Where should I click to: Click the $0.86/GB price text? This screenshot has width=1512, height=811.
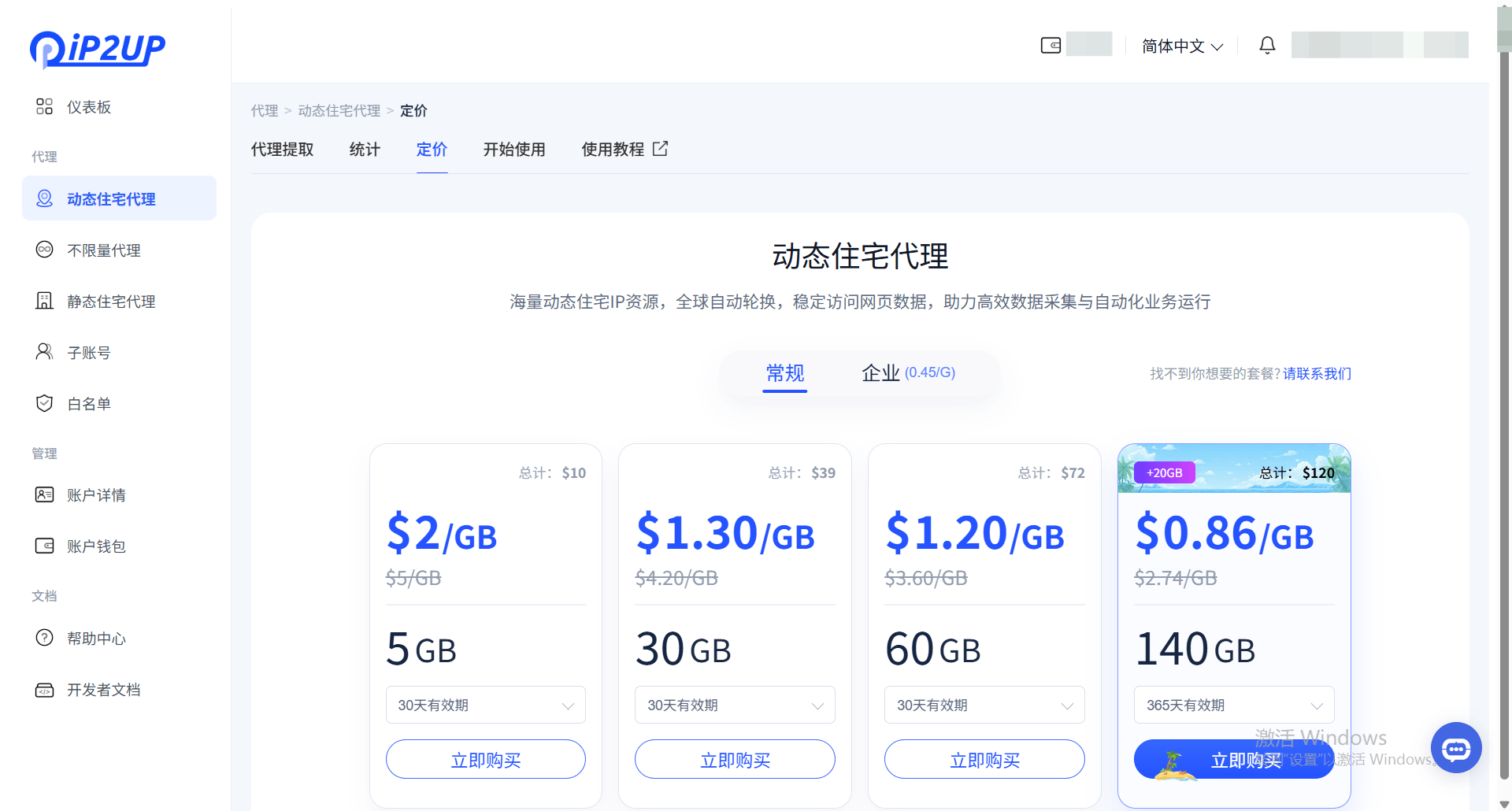point(1225,533)
